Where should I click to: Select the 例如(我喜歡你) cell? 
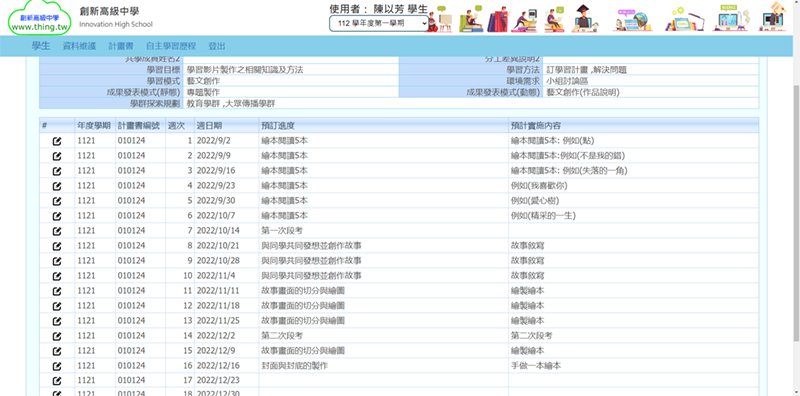pos(633,186)
